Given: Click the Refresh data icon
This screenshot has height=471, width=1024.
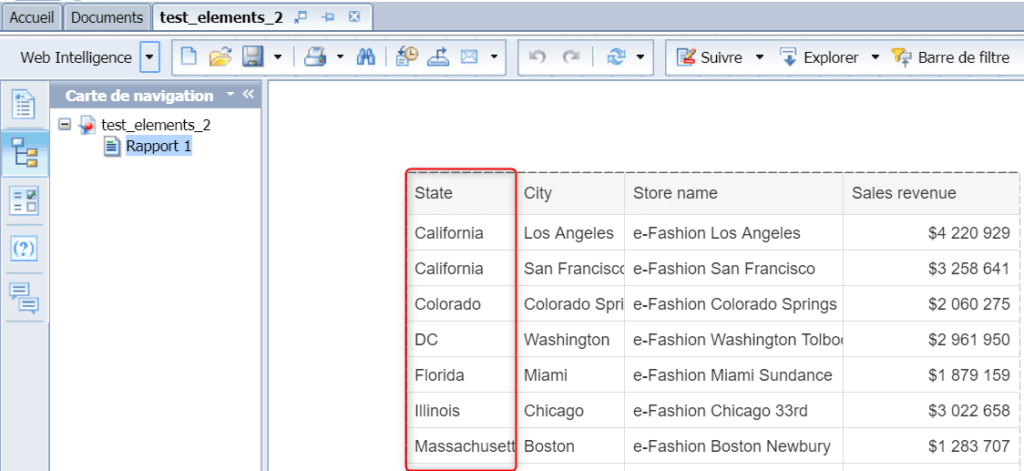Looking at the screenshot, I should [x=616, y=58].
